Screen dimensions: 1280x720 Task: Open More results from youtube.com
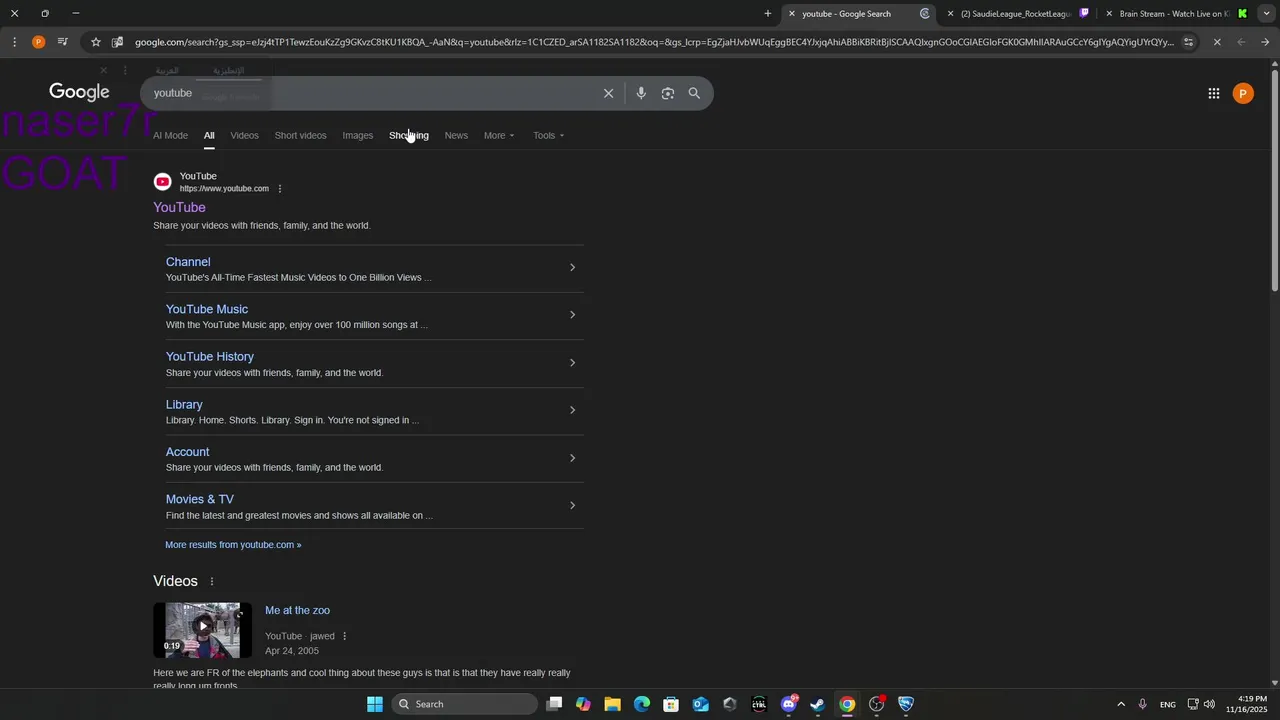tap(233, 545)
